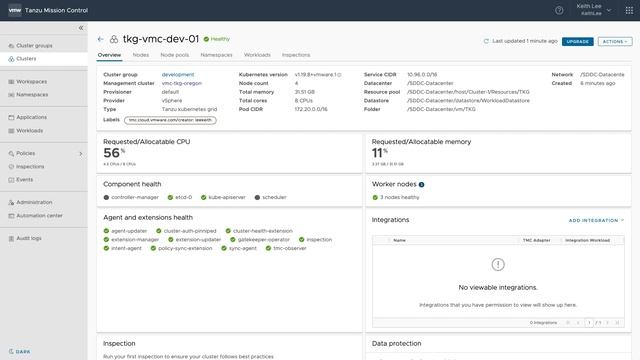Viewport: 640px width, 360px height.
Task: Click the extension-manager entry
Action: click(x=131, y=240)
